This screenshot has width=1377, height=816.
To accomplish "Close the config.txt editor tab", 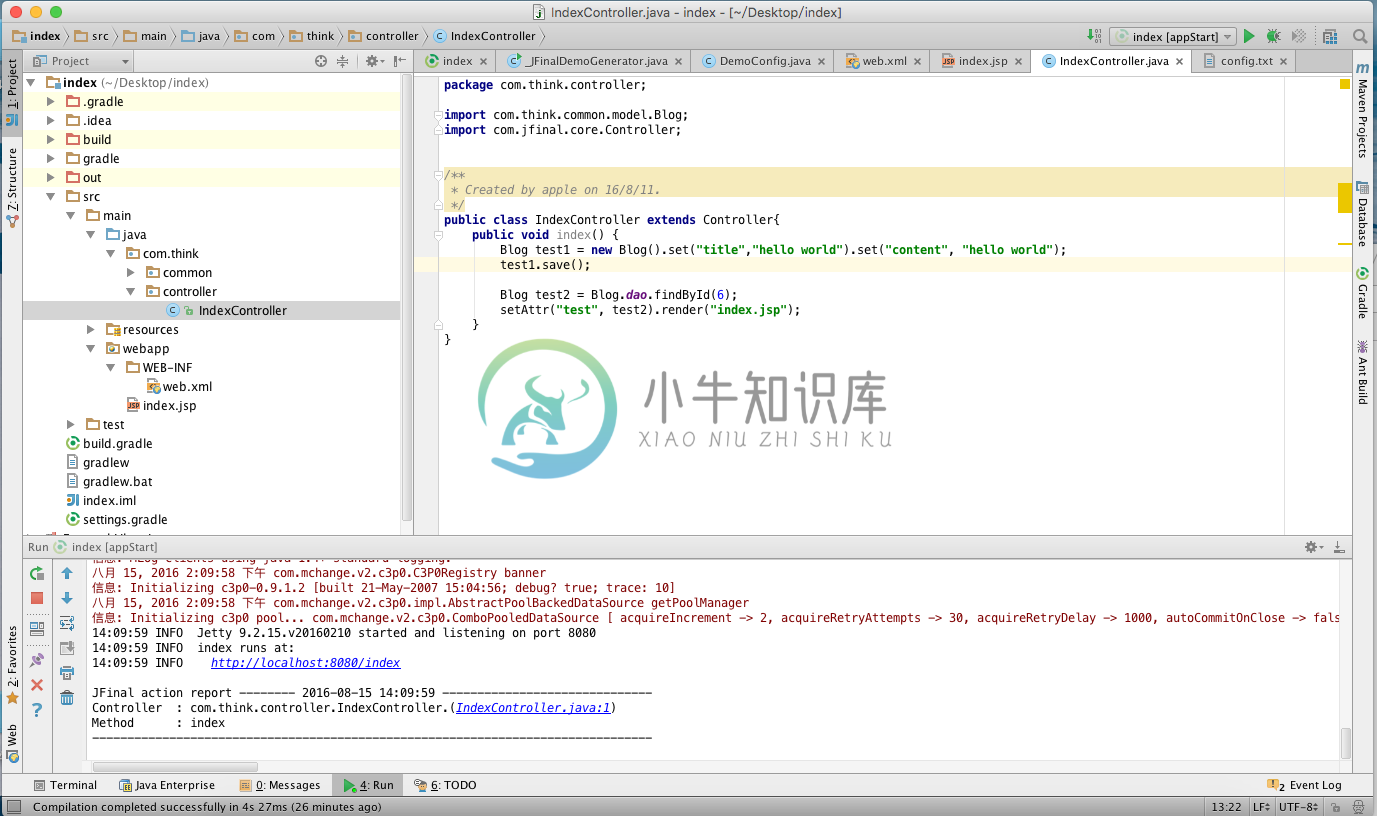I will pyautogui.click(x=1284, y=61).
